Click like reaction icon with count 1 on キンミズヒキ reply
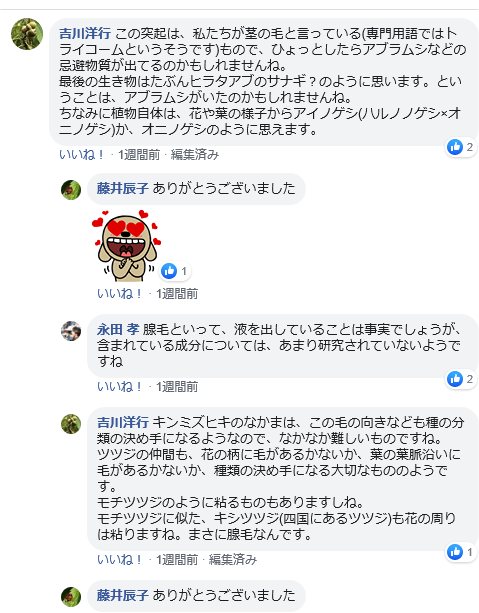479x613 pixels. [455, 552]
